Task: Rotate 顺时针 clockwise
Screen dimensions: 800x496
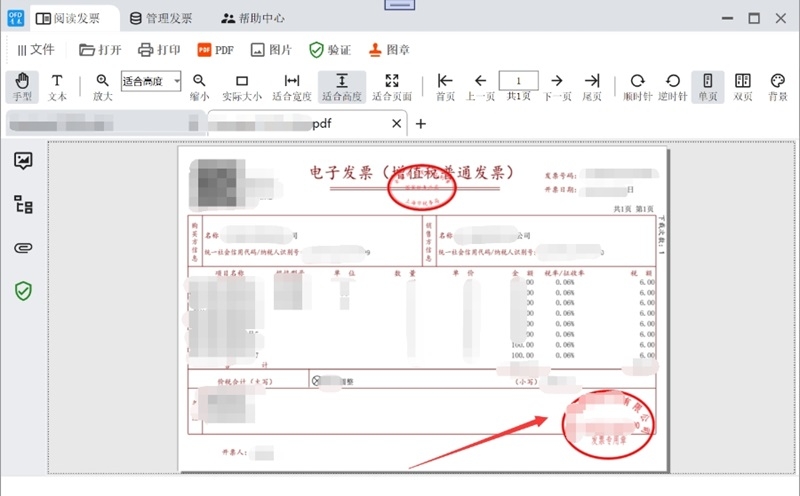Action: 637,87
